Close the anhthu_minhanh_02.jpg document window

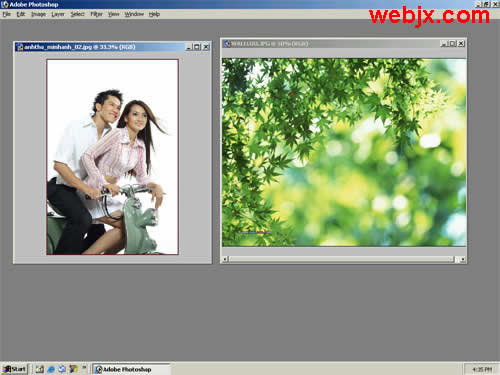click(206, 47)
